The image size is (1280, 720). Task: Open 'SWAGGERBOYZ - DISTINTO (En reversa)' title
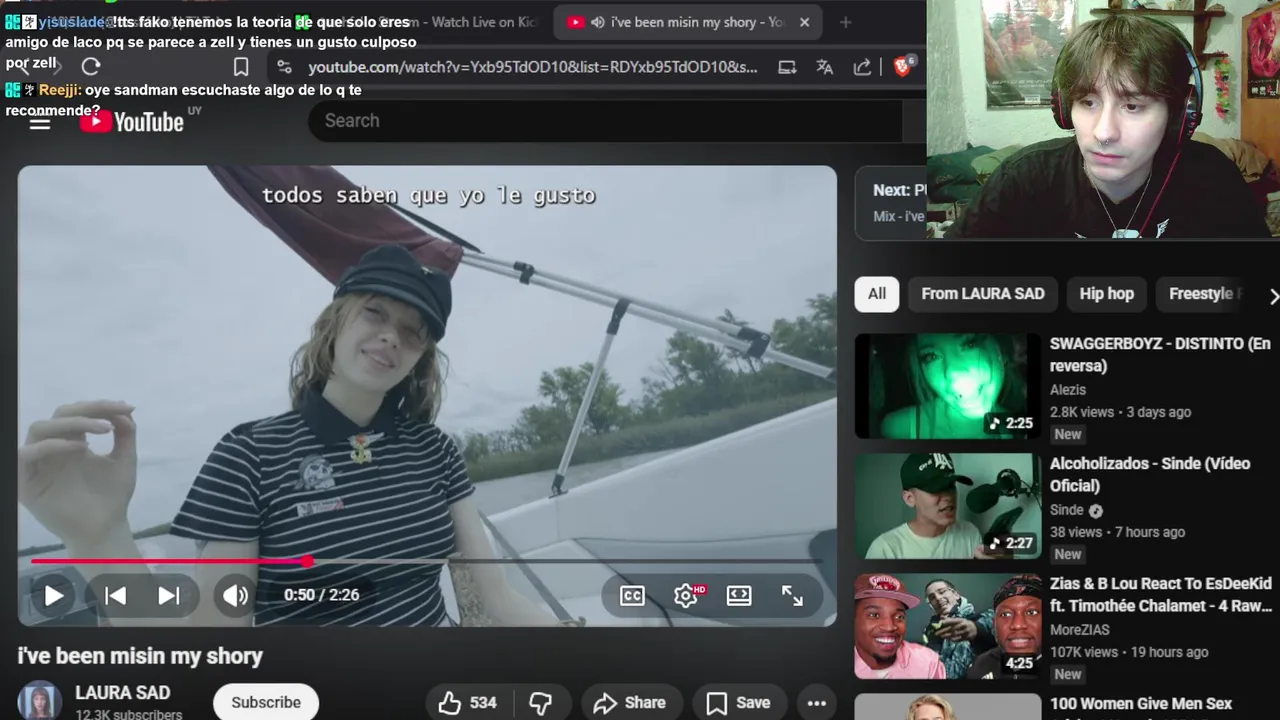pos(1160,355)
